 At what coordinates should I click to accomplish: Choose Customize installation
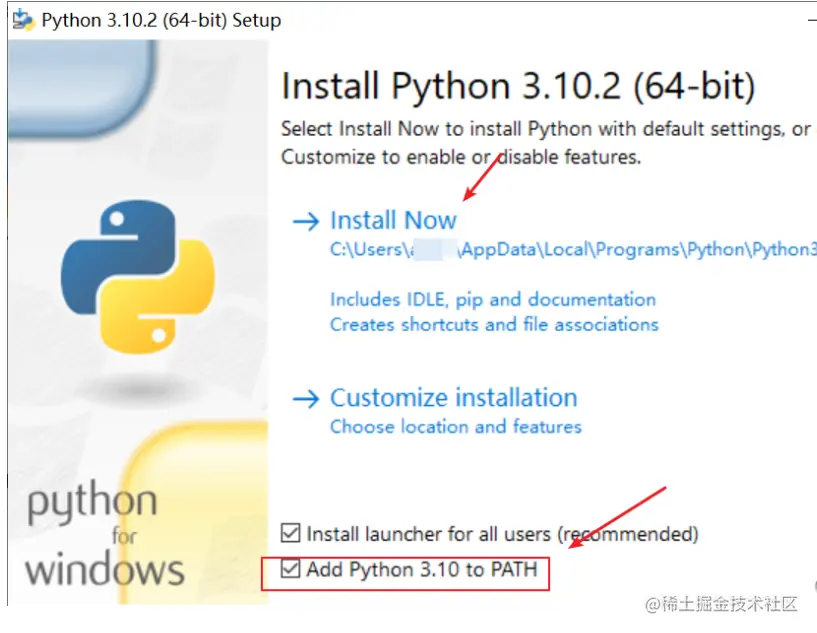tap(454, 398)
